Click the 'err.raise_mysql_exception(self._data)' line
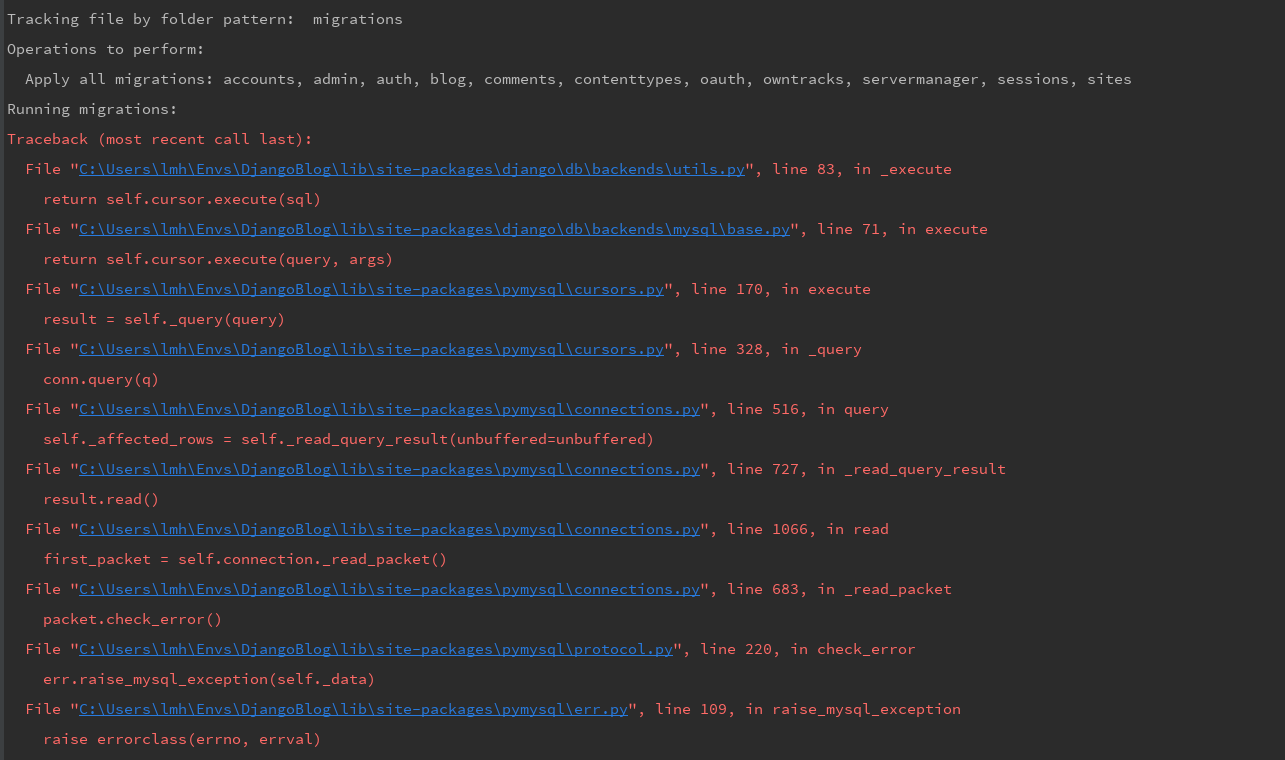Image resolution: width=1285 pixels, height=760 pixels. (x=209, y=679)
